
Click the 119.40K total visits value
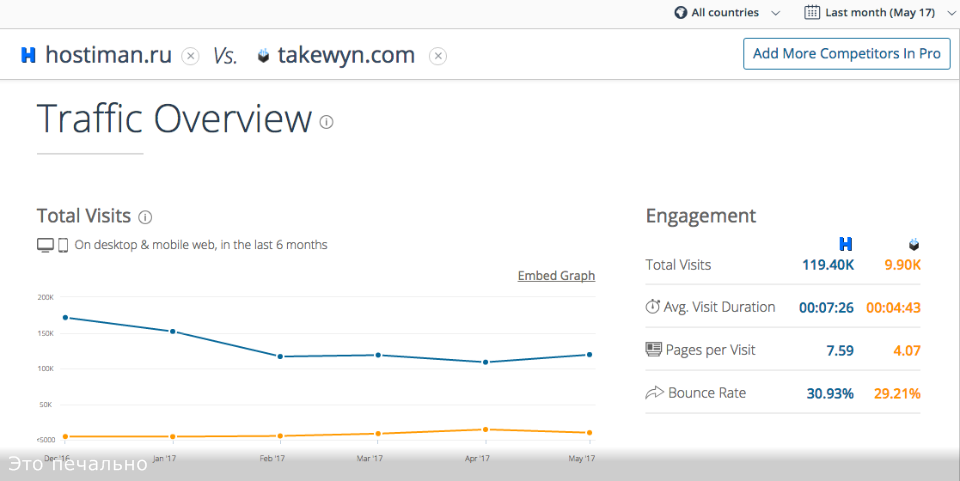(x=828, y=265)
